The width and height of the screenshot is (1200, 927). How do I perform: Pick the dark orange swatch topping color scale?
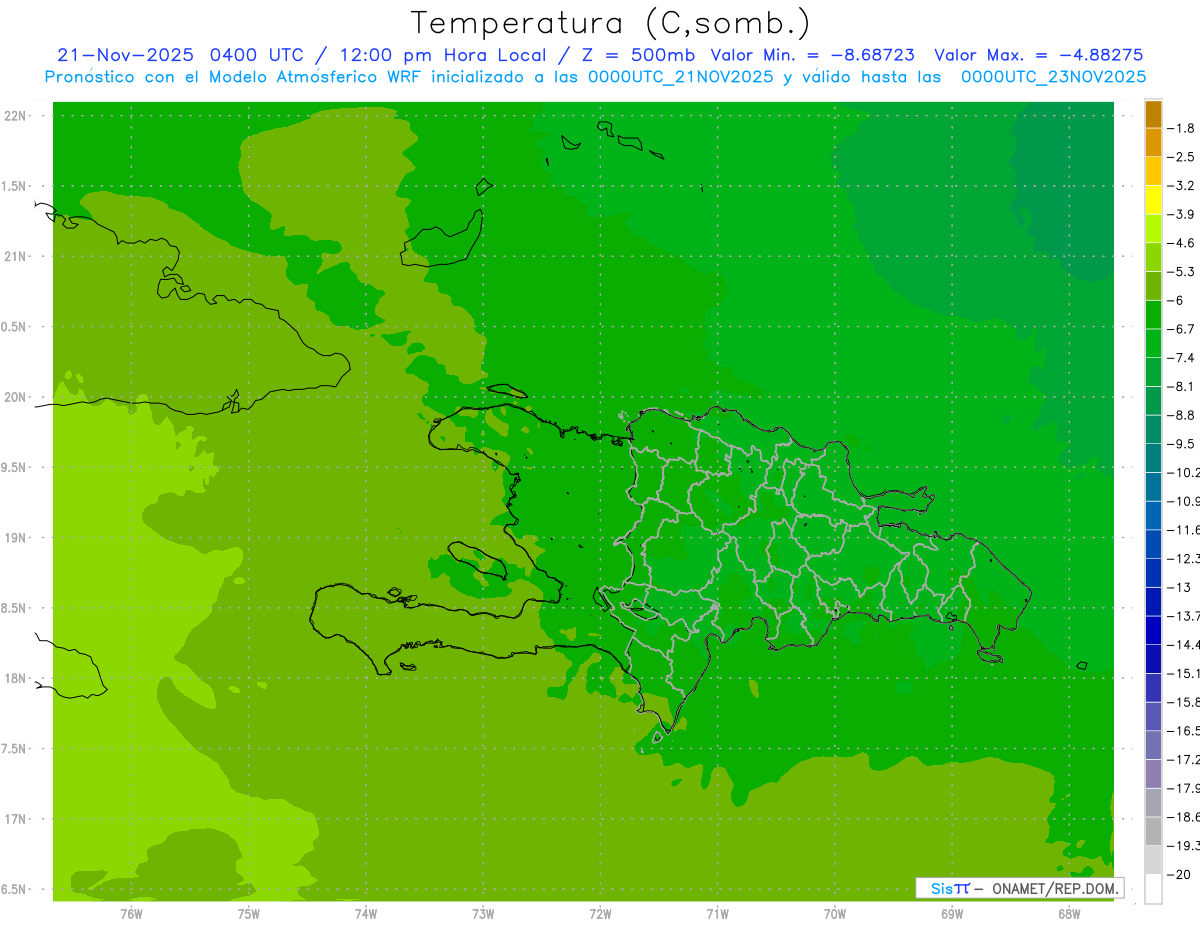coord(1153,114)
